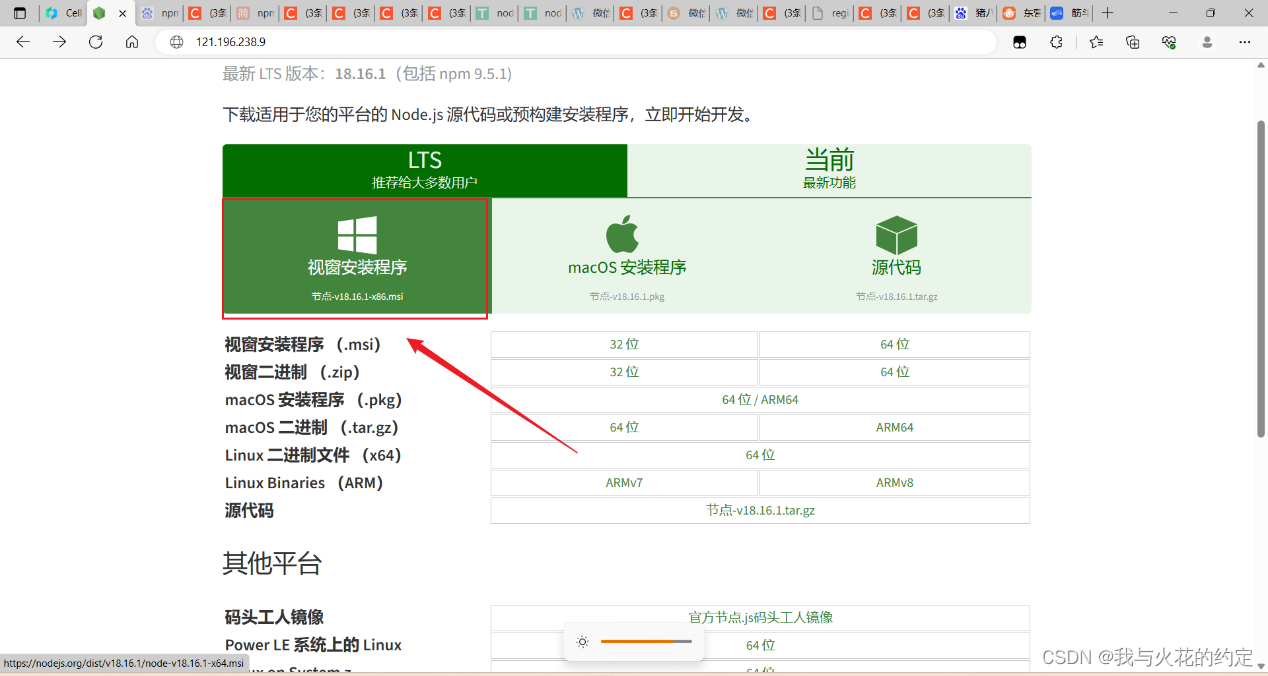Go to the browser home page

pos(132,42)
